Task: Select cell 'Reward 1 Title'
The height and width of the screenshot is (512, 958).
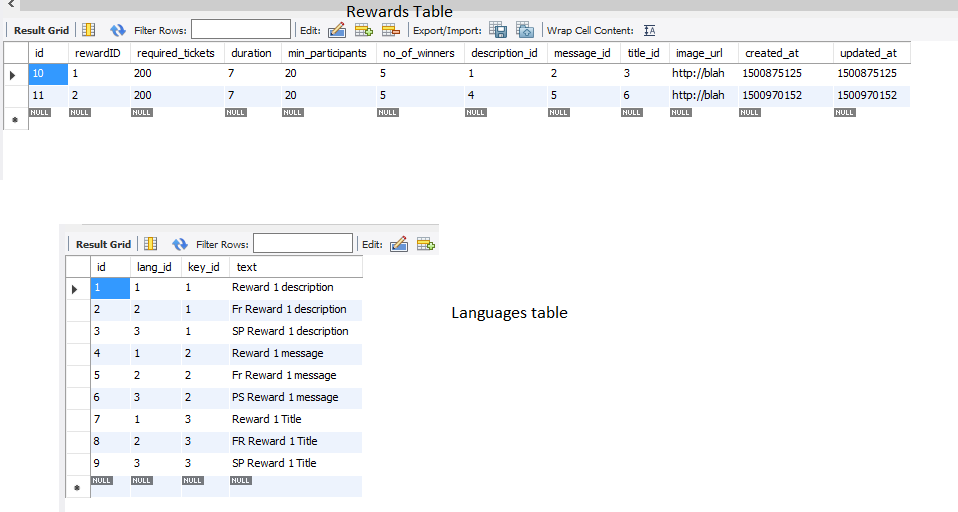Action: tap(296, 420)
